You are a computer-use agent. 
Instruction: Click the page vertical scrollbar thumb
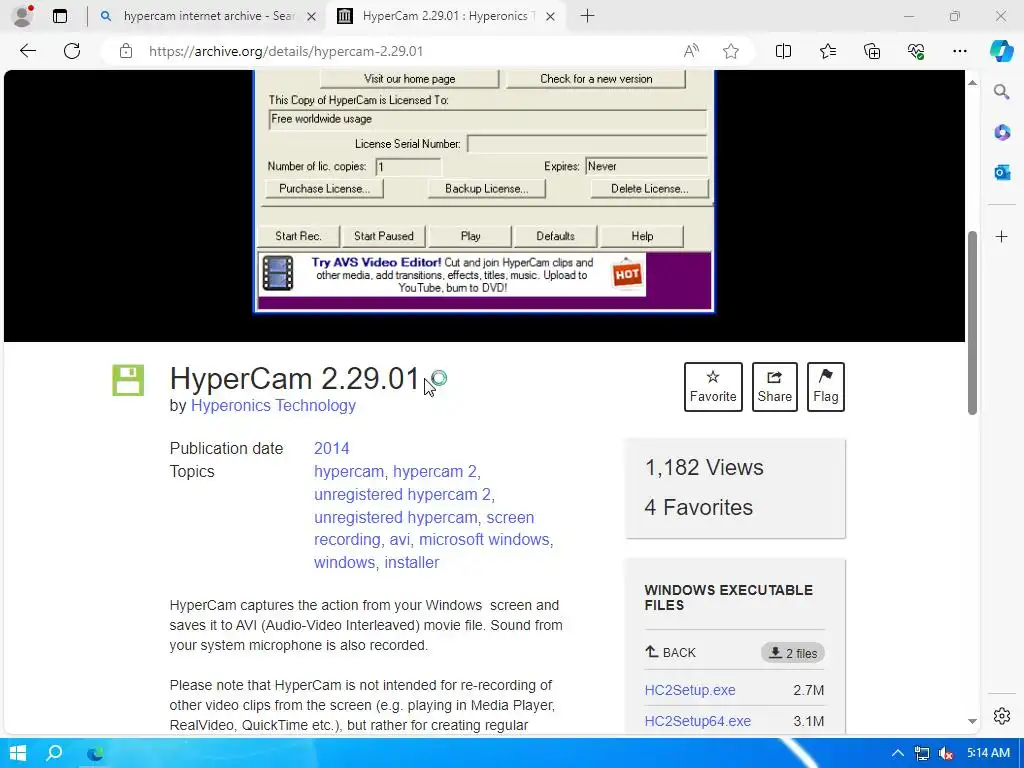click(972, 323)
